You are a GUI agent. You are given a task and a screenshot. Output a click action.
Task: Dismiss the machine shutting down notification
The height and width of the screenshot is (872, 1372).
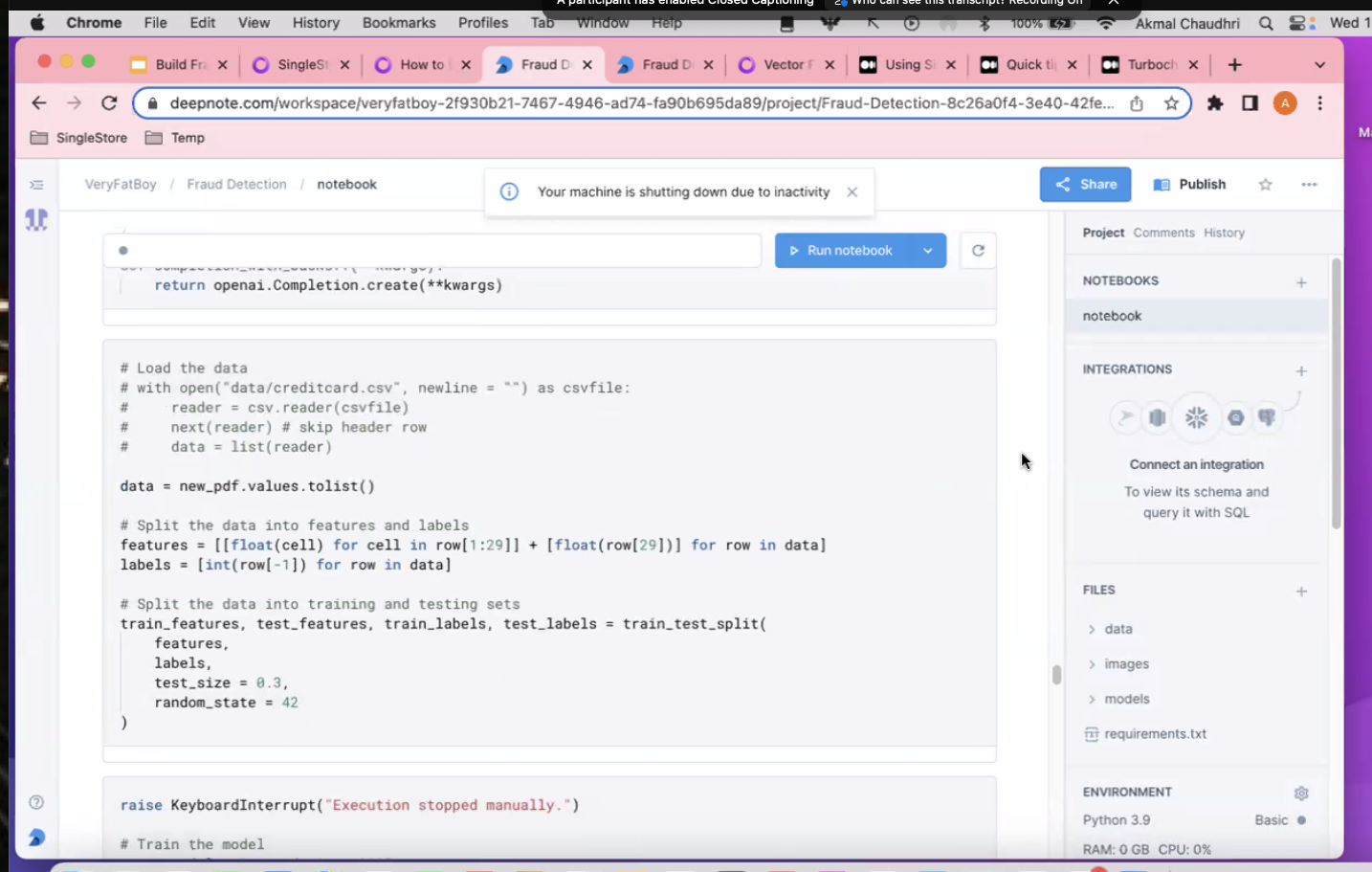(x=852, y=192)
